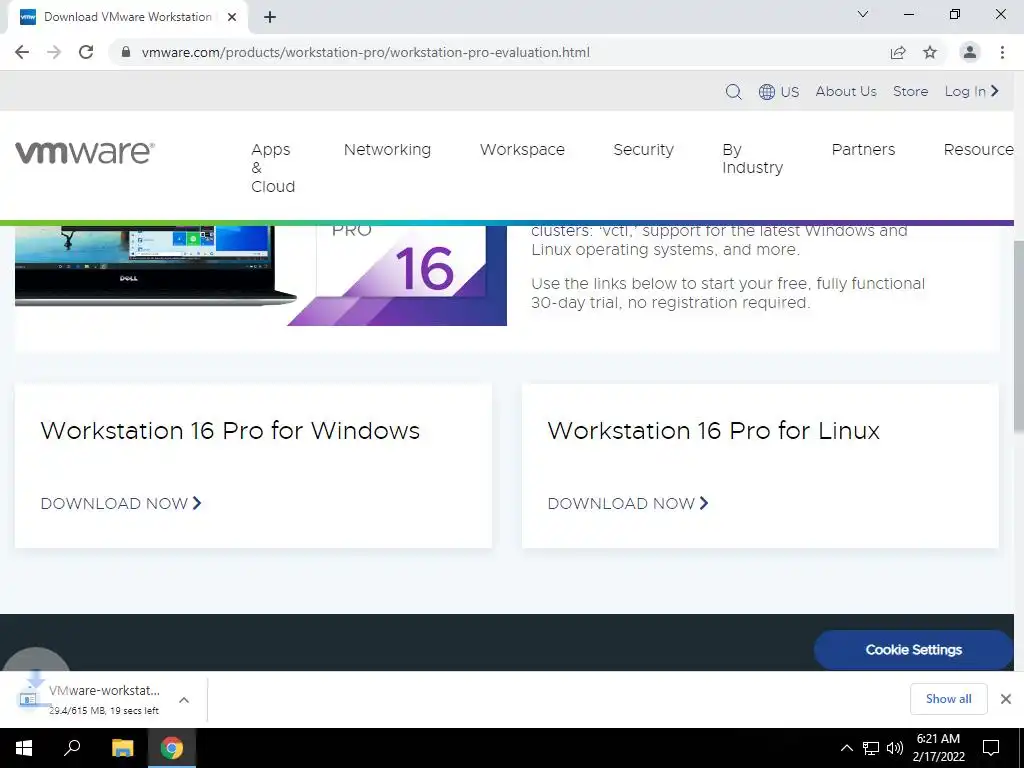This screenshot has height=768, width=1024.
Task: Open the tab search dropdown arrow
Action: pos(863,14)
